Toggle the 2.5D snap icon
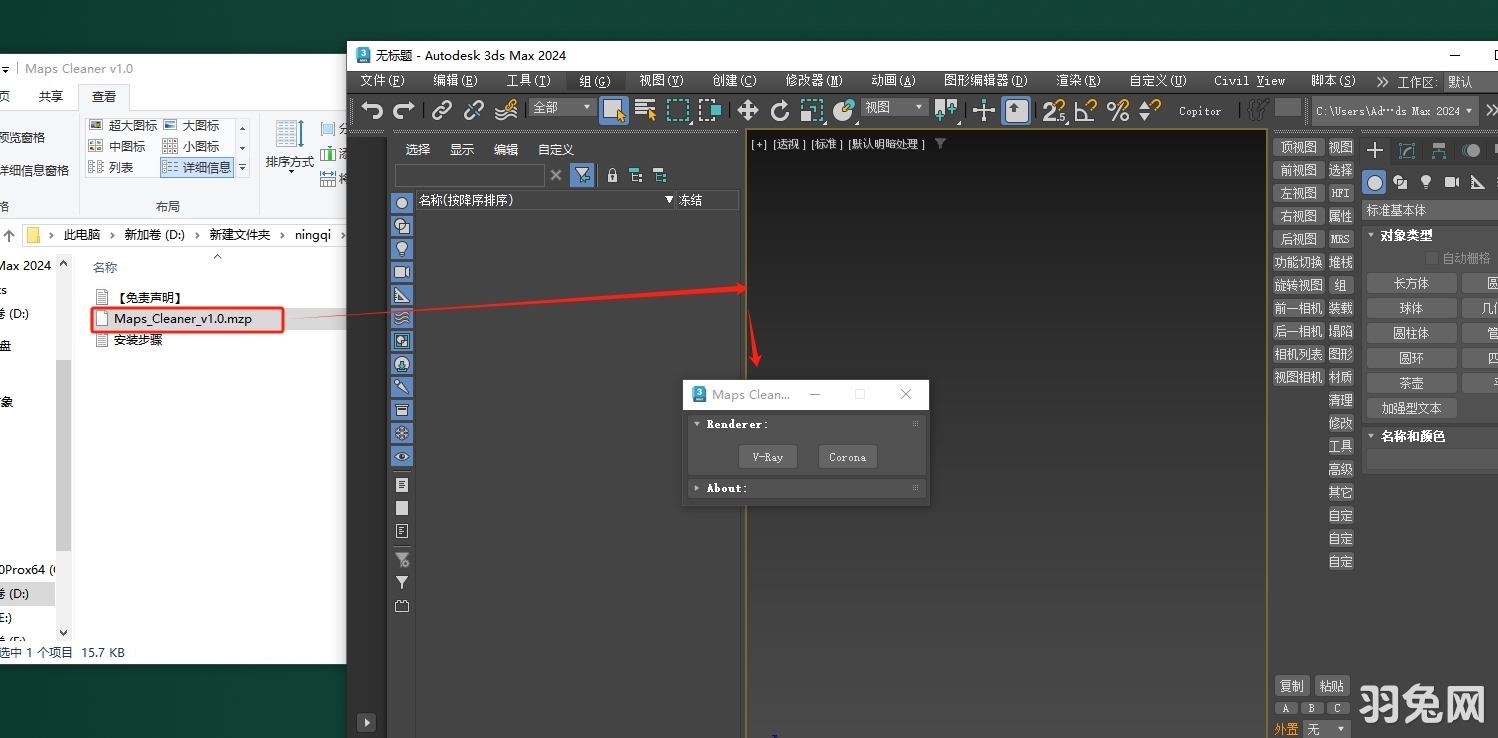 coord(1052,110)
